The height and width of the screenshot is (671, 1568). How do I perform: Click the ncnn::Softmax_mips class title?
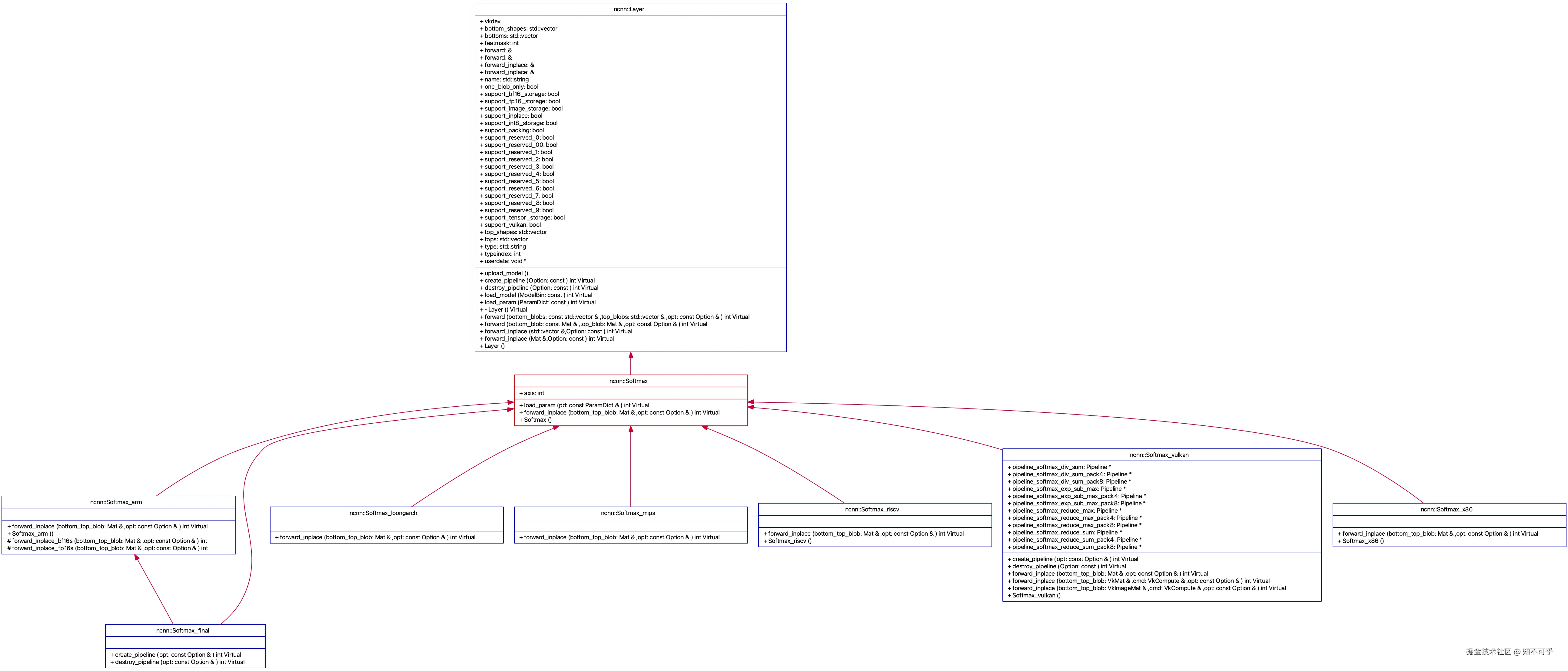(628, 514)
